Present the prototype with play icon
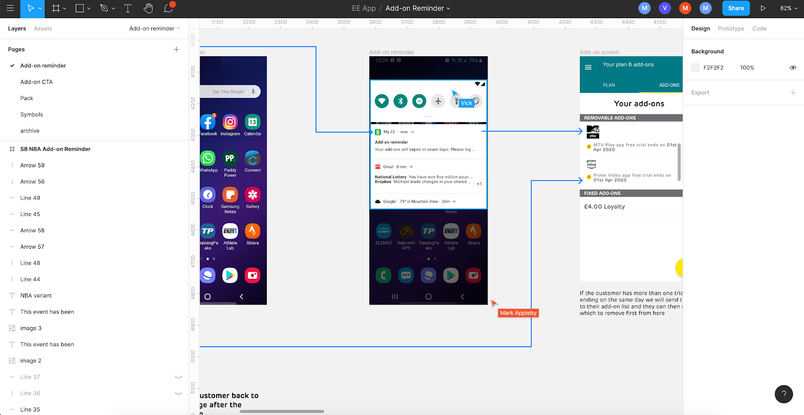Image resolution: width=804 pixels, height=415 pixels. click(763, 8)
